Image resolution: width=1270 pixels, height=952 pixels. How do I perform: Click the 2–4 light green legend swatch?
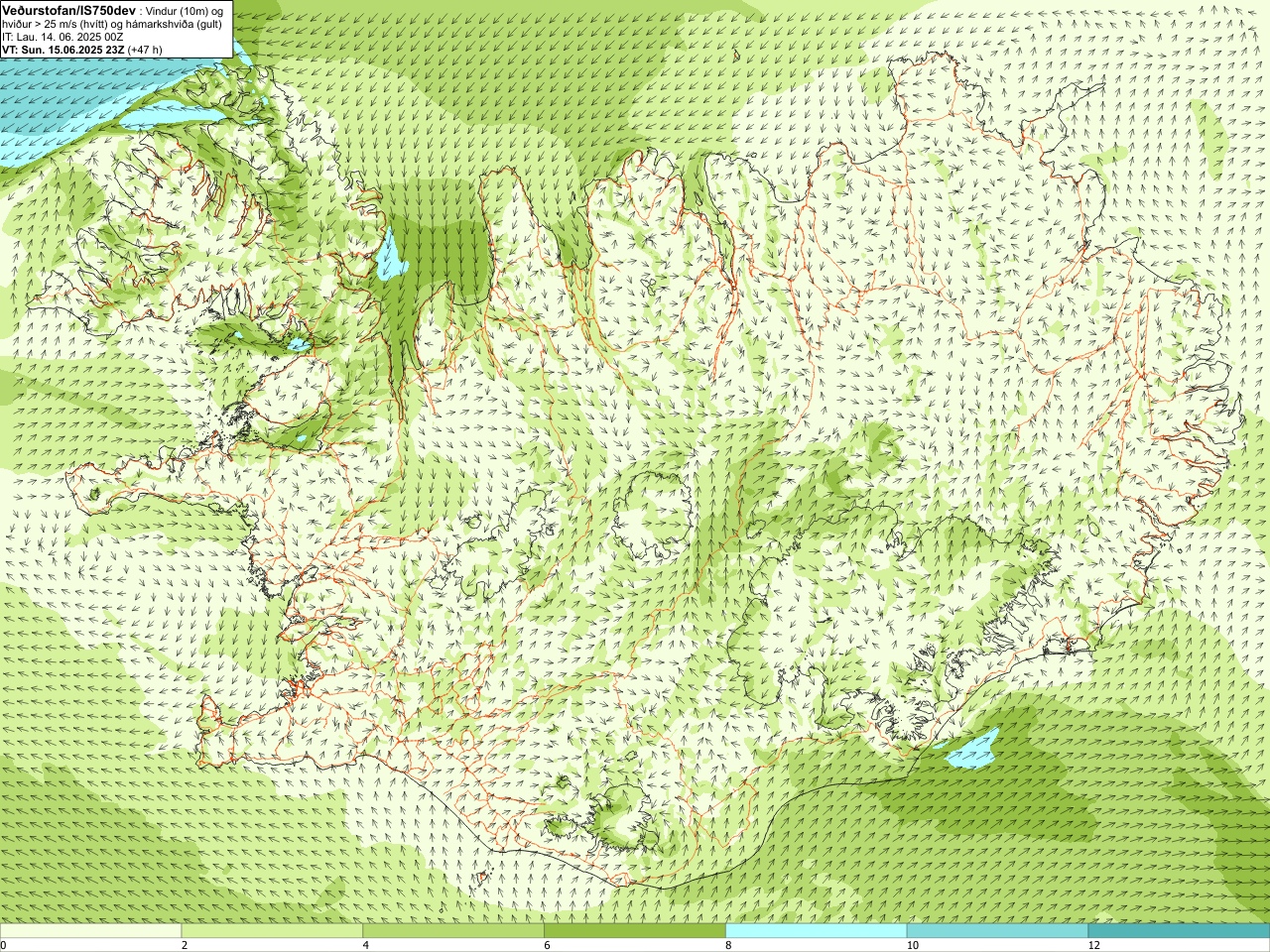click(272, 931)
